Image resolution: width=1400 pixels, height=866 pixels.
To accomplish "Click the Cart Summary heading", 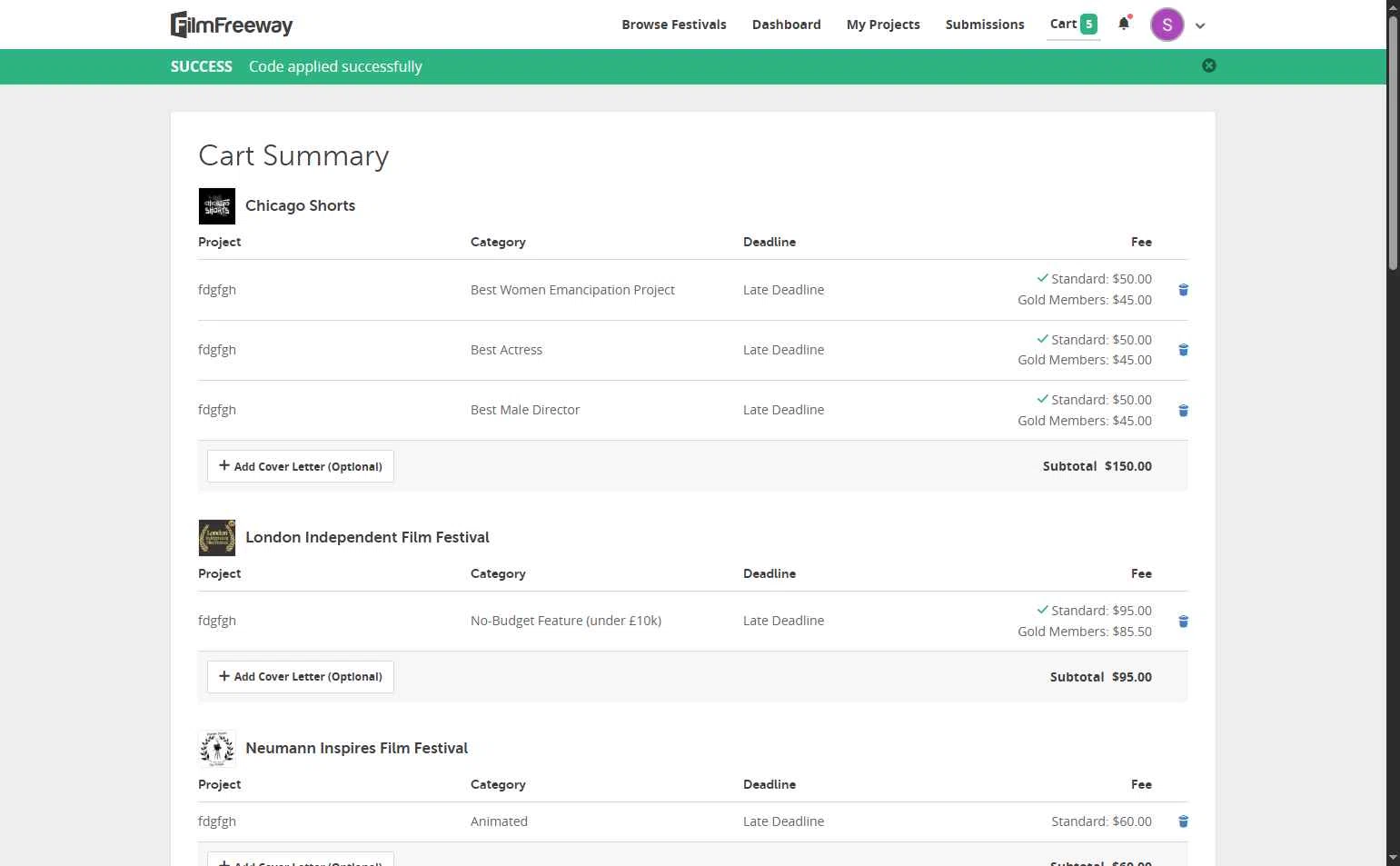I will coord(293,155).
